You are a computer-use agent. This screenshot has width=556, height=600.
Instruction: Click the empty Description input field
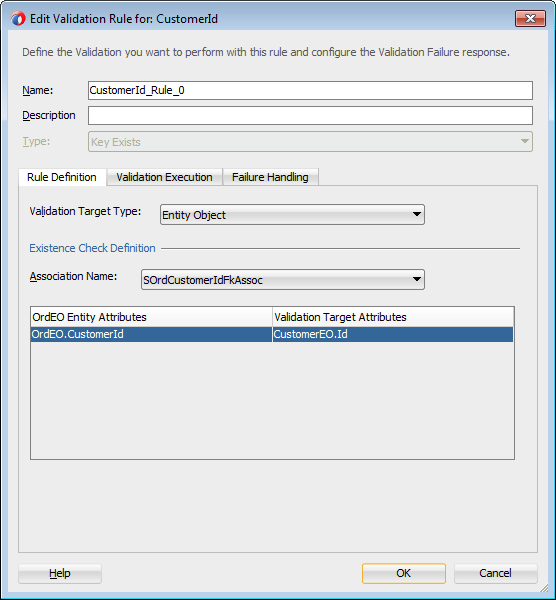(x=310, y=116)
